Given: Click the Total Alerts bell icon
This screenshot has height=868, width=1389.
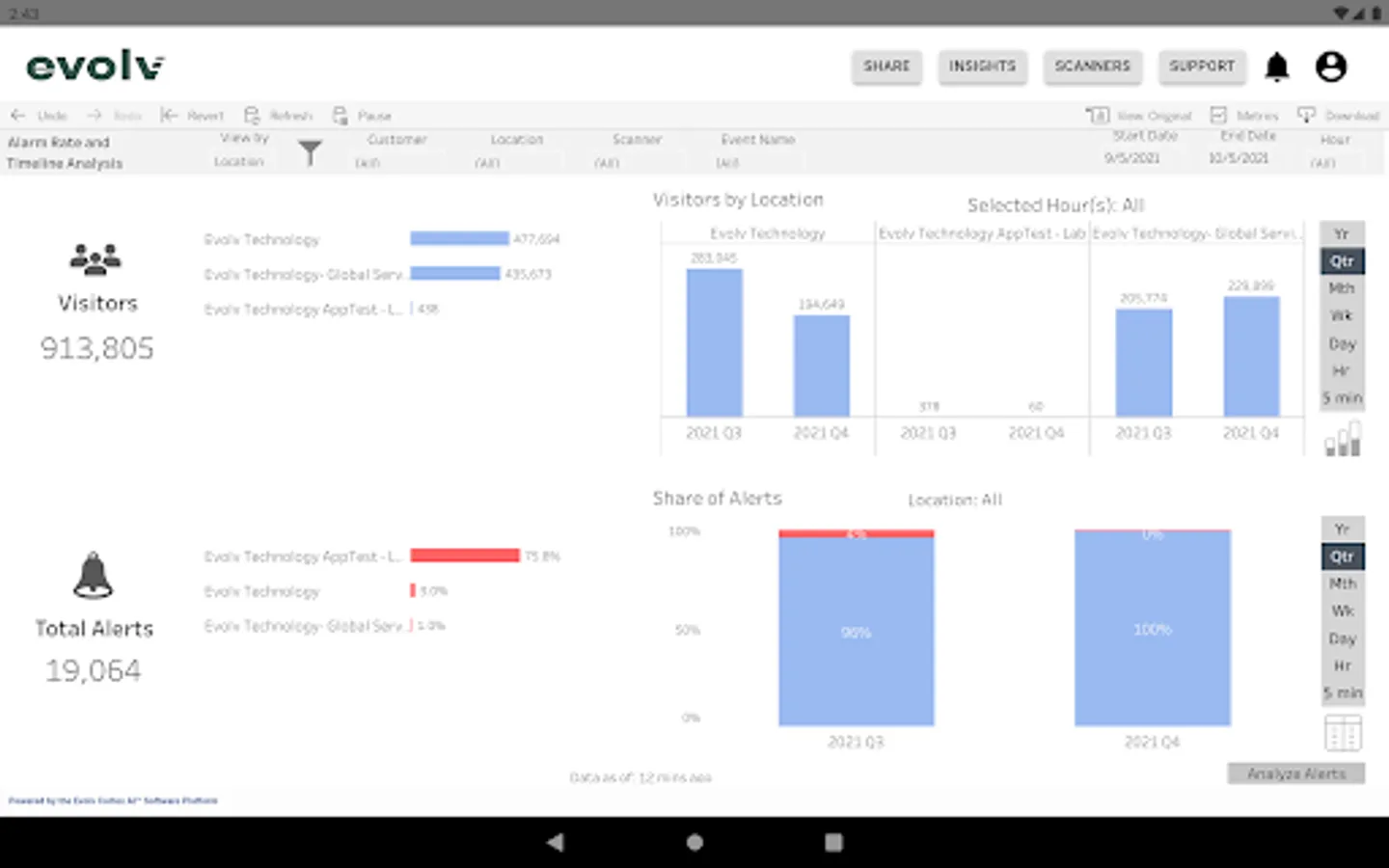Looking at the screenshot, I should coord(94,576).
